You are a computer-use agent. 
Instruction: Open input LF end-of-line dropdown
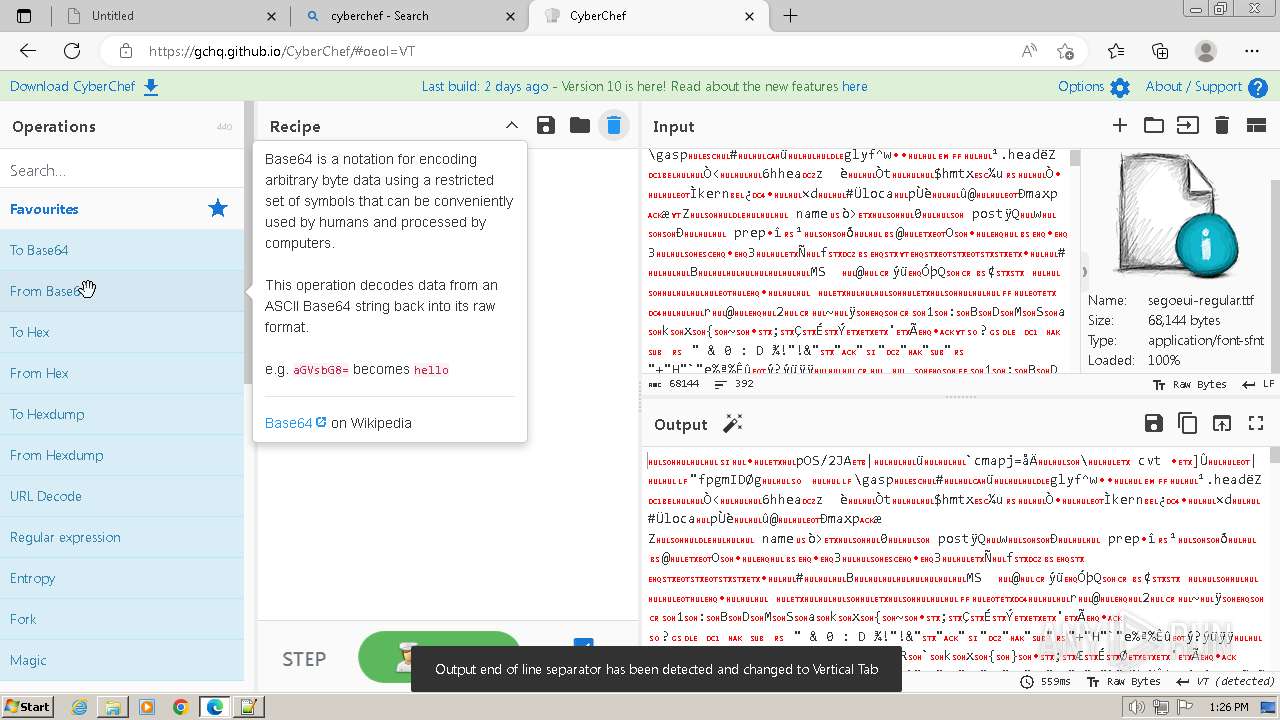(x=1257, y=384)
